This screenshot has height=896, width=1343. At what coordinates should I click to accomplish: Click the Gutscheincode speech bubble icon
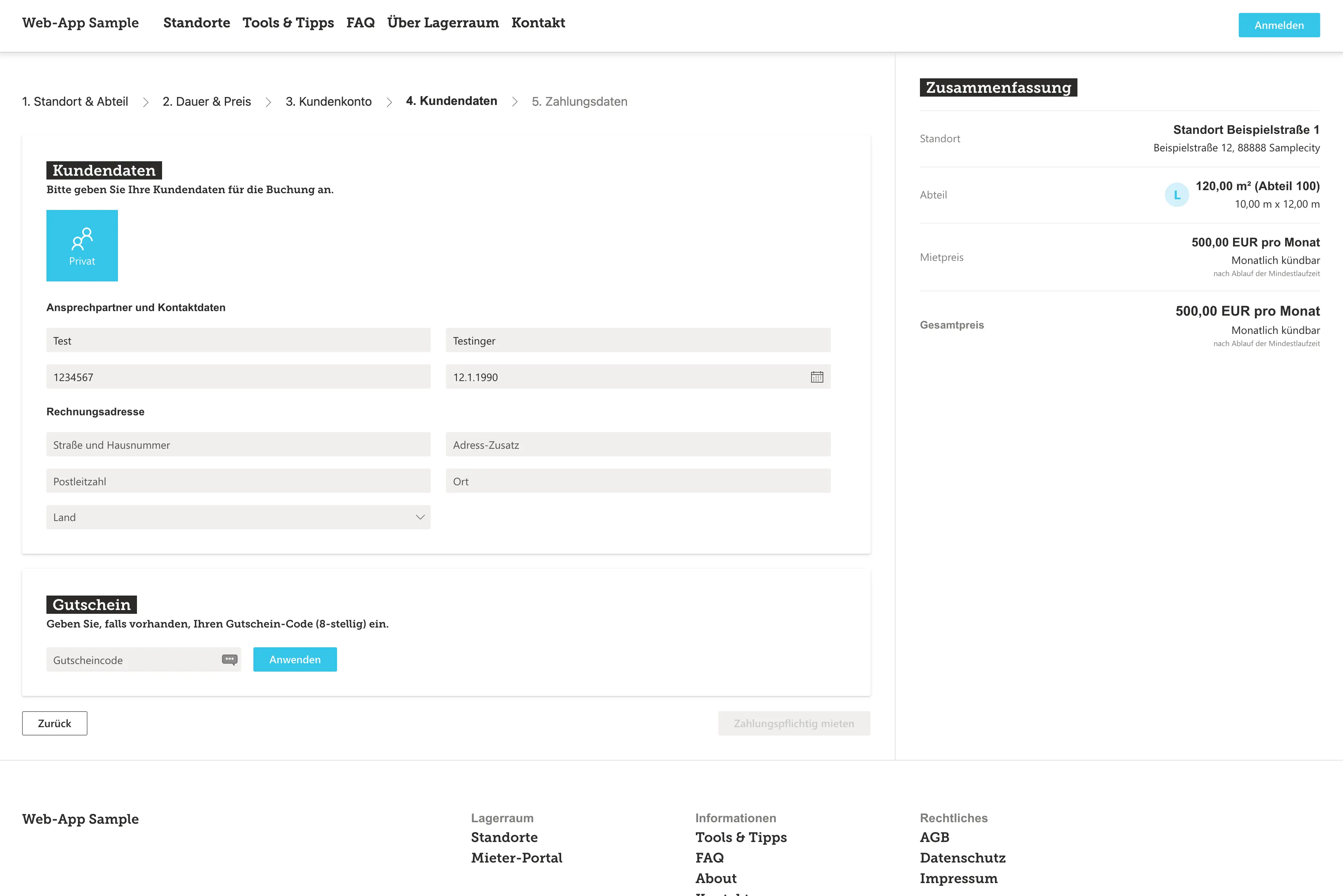point(229,659)
